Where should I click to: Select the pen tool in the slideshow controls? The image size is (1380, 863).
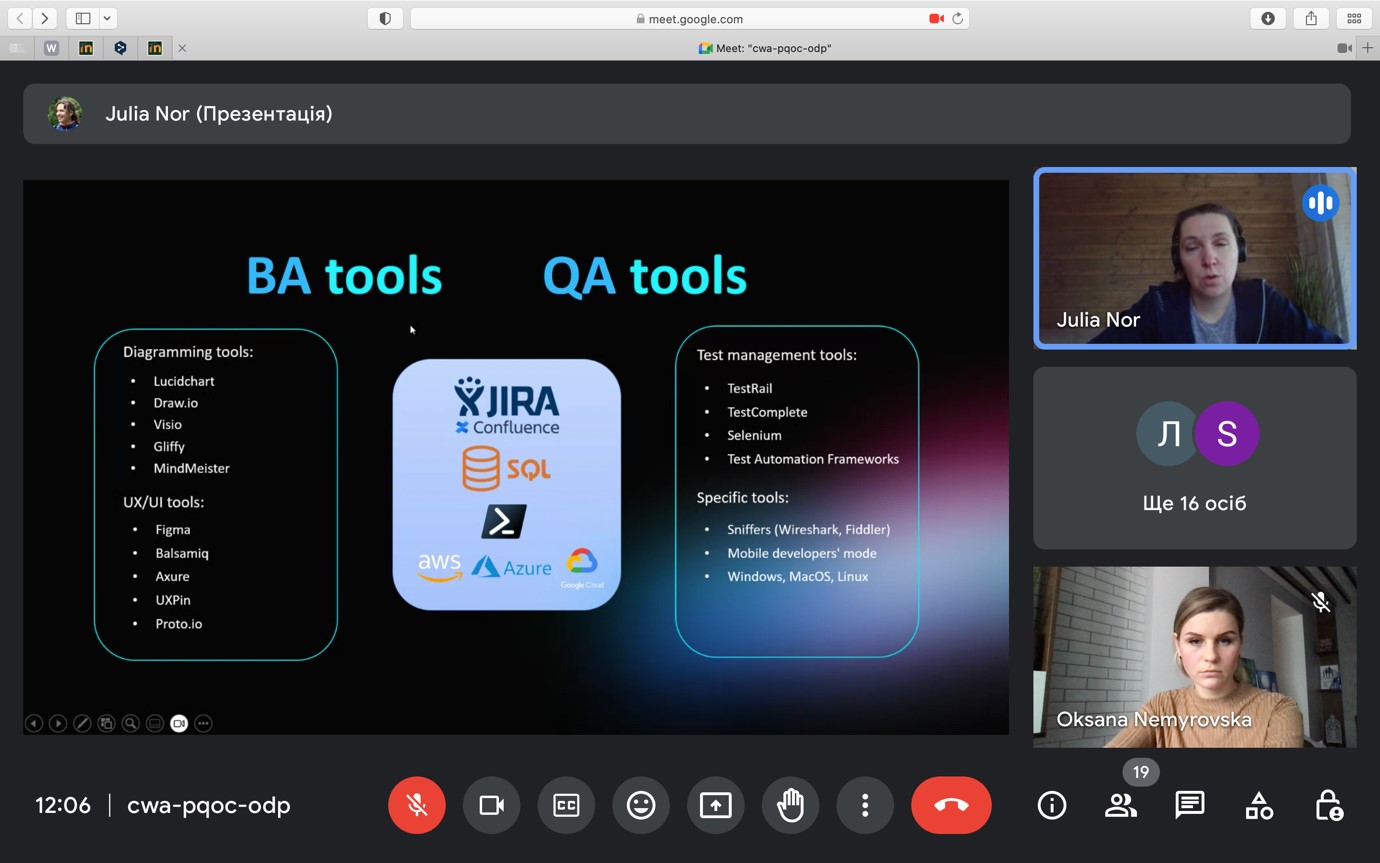tap(82, 723)
